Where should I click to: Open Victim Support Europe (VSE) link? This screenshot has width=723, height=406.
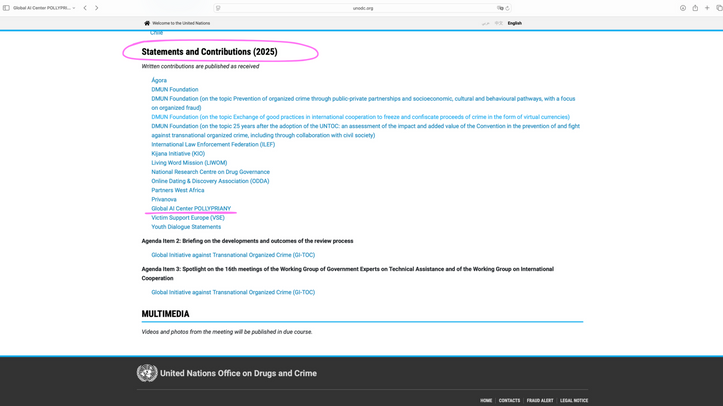click(188, 218)
